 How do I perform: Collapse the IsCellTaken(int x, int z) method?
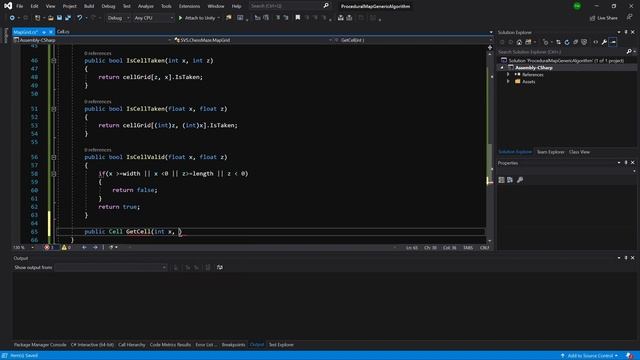coord(53,60)
